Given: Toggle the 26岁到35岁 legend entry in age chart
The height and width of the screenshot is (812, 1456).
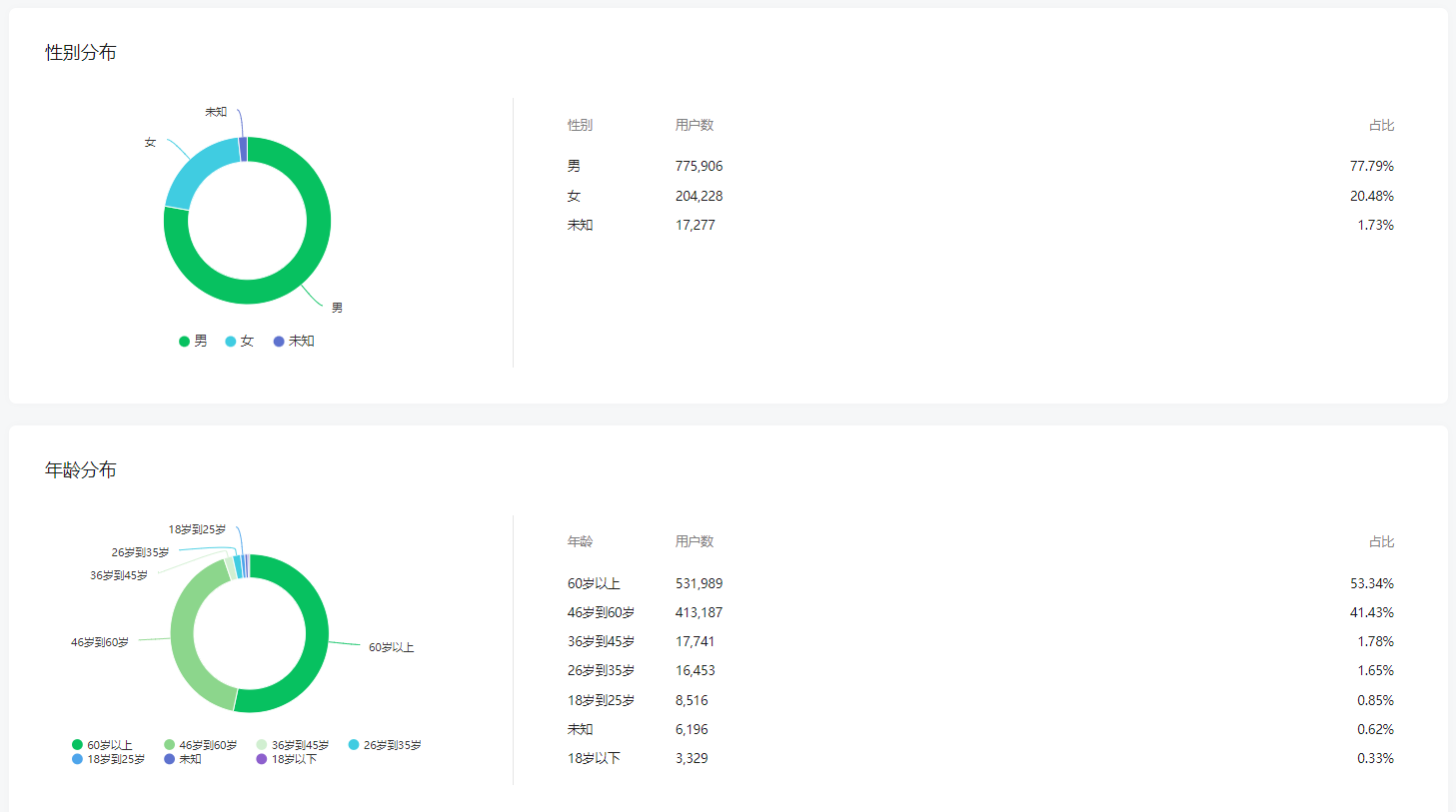Looking at the screenshot, I should click(385, 745).
